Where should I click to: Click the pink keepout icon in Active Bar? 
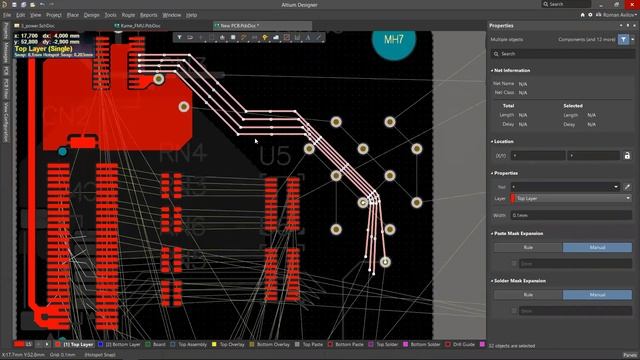coord(287,38)
